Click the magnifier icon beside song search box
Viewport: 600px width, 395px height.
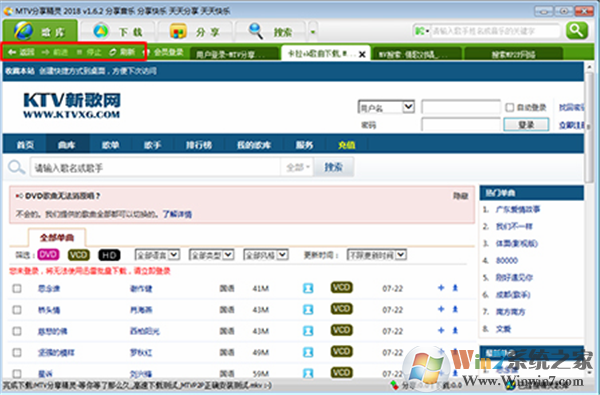coord(16,167)
